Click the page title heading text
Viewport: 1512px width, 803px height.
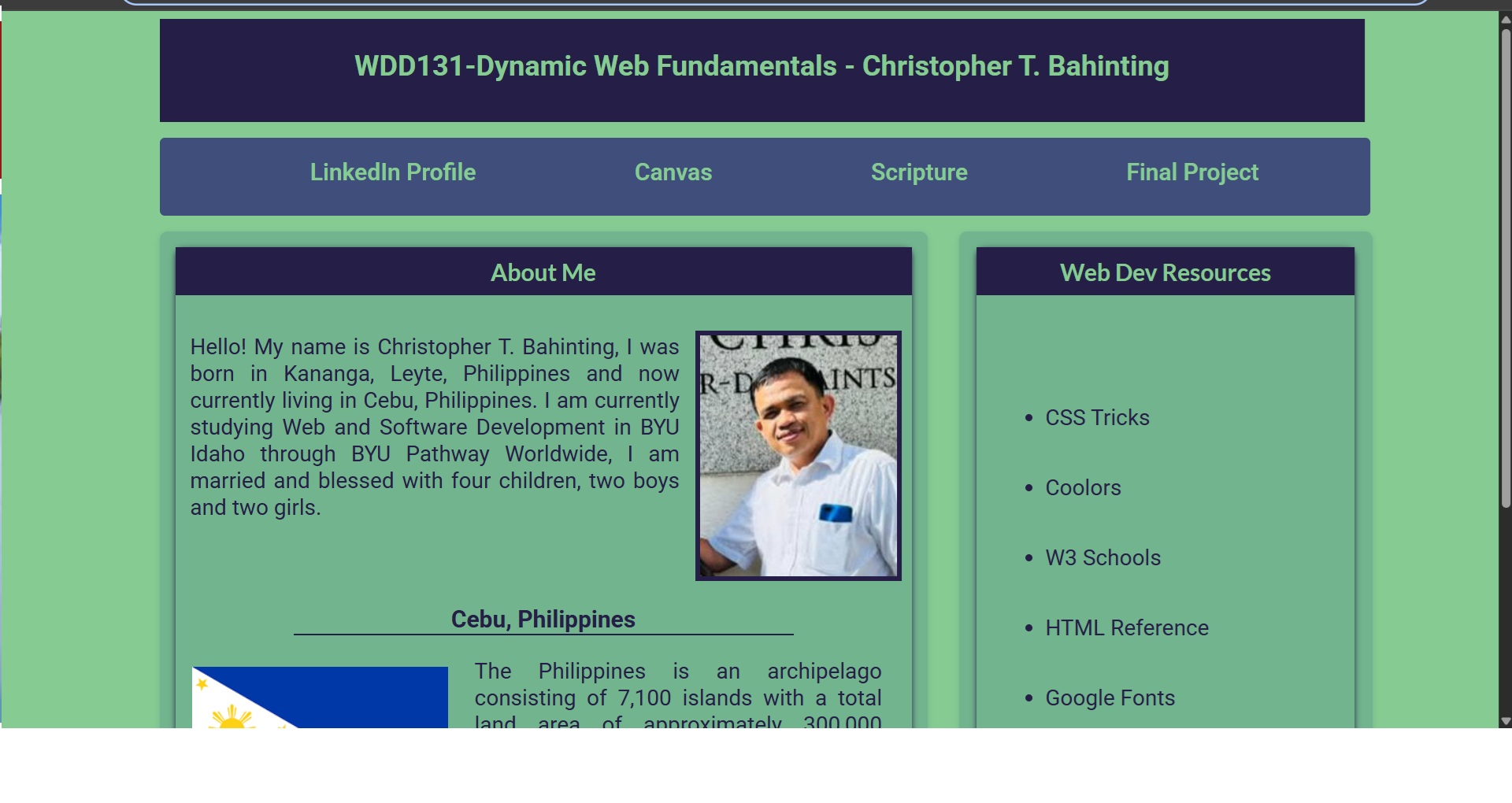[762, 66]
